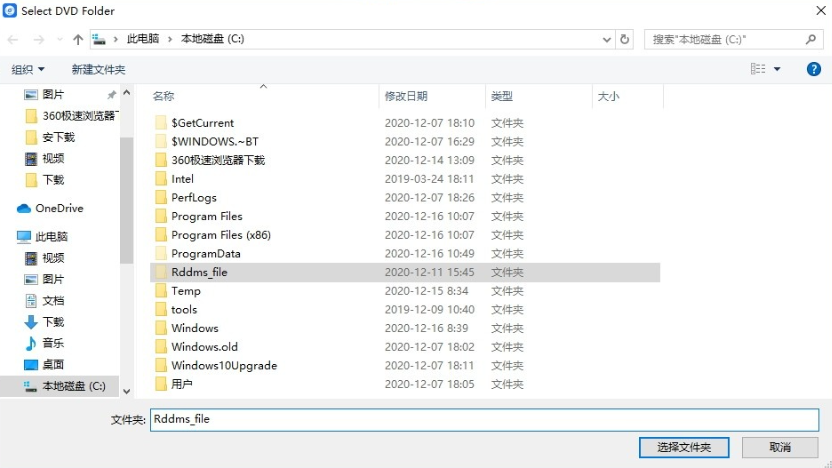The image size is (832, 468).
Task: Click the 2019-12-09 10:40 date of tools
Action: coord(429,309)
